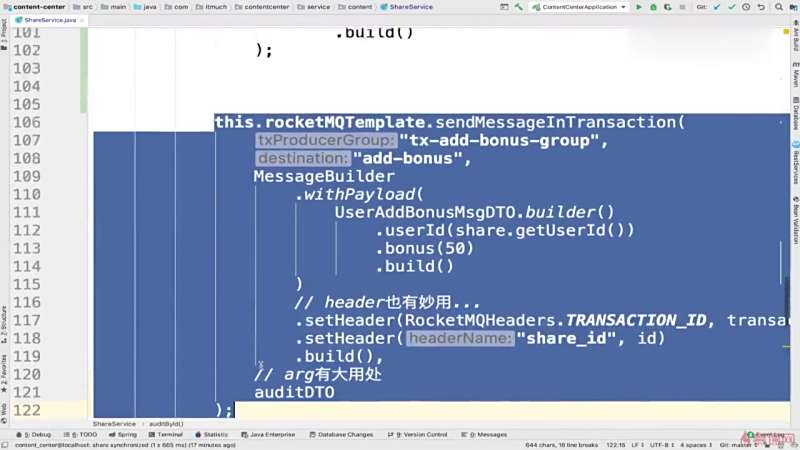
Task: Open the Project tool window sidebar
Action: pyautogui.click(x=4, y=35)
